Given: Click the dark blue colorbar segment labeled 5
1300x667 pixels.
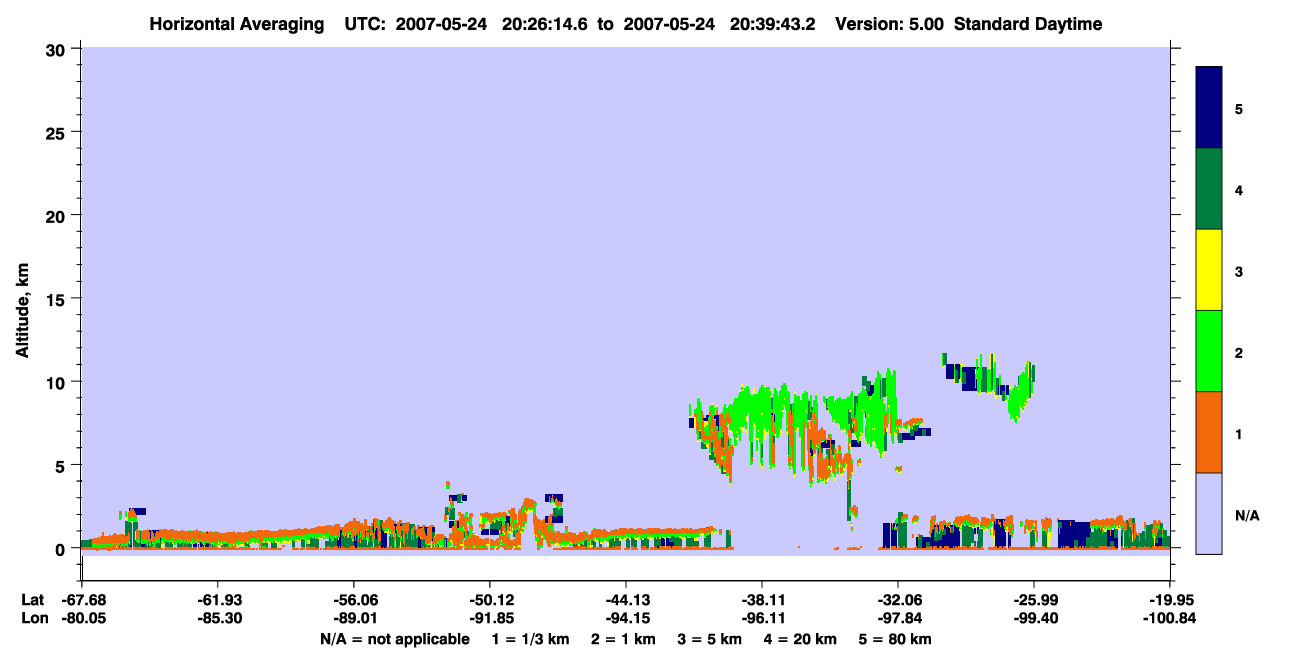Looking at the screenshot, I should coord(1209,108).
